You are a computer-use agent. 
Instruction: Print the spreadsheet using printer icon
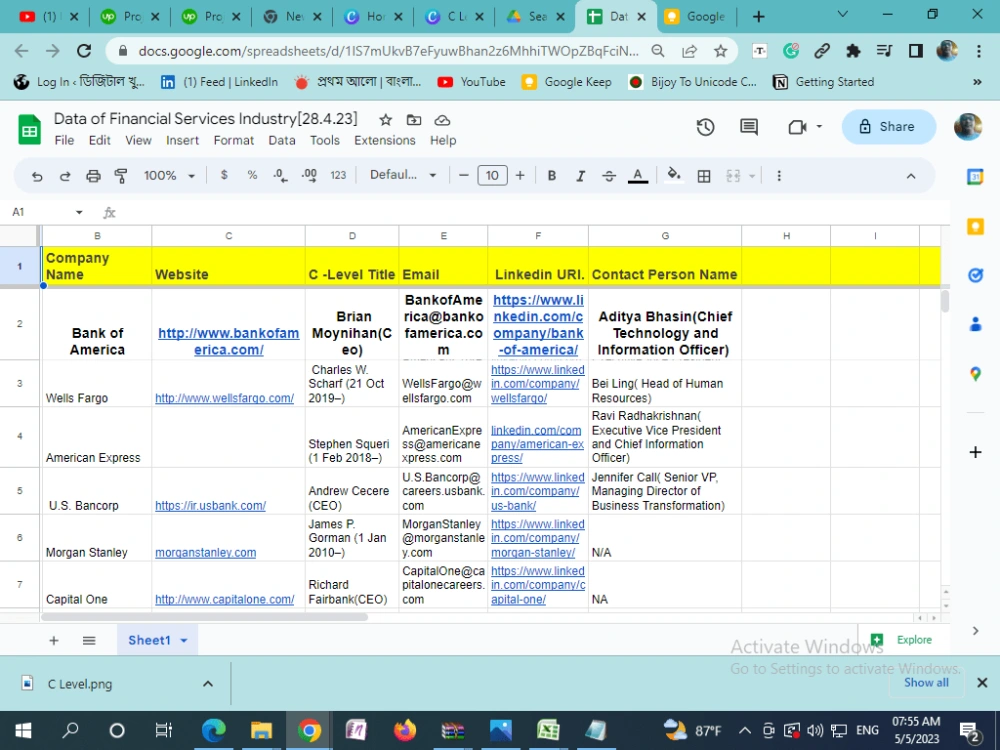93,176
